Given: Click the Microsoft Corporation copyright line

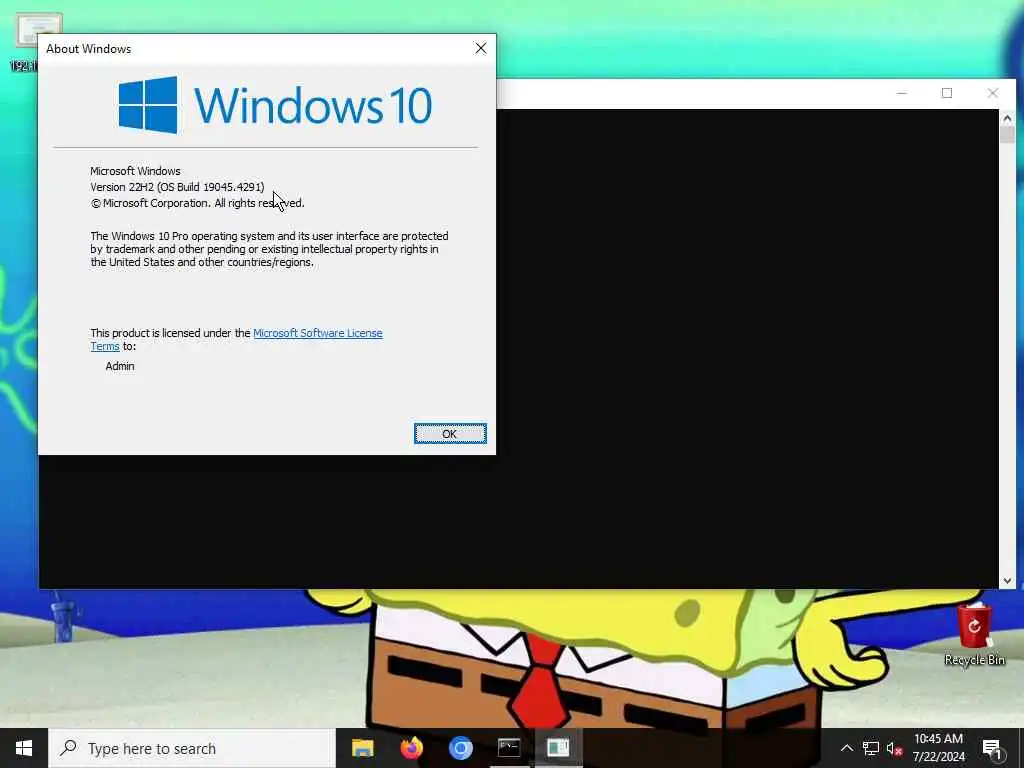Looking at the screenshot, I should coord(197,203).
